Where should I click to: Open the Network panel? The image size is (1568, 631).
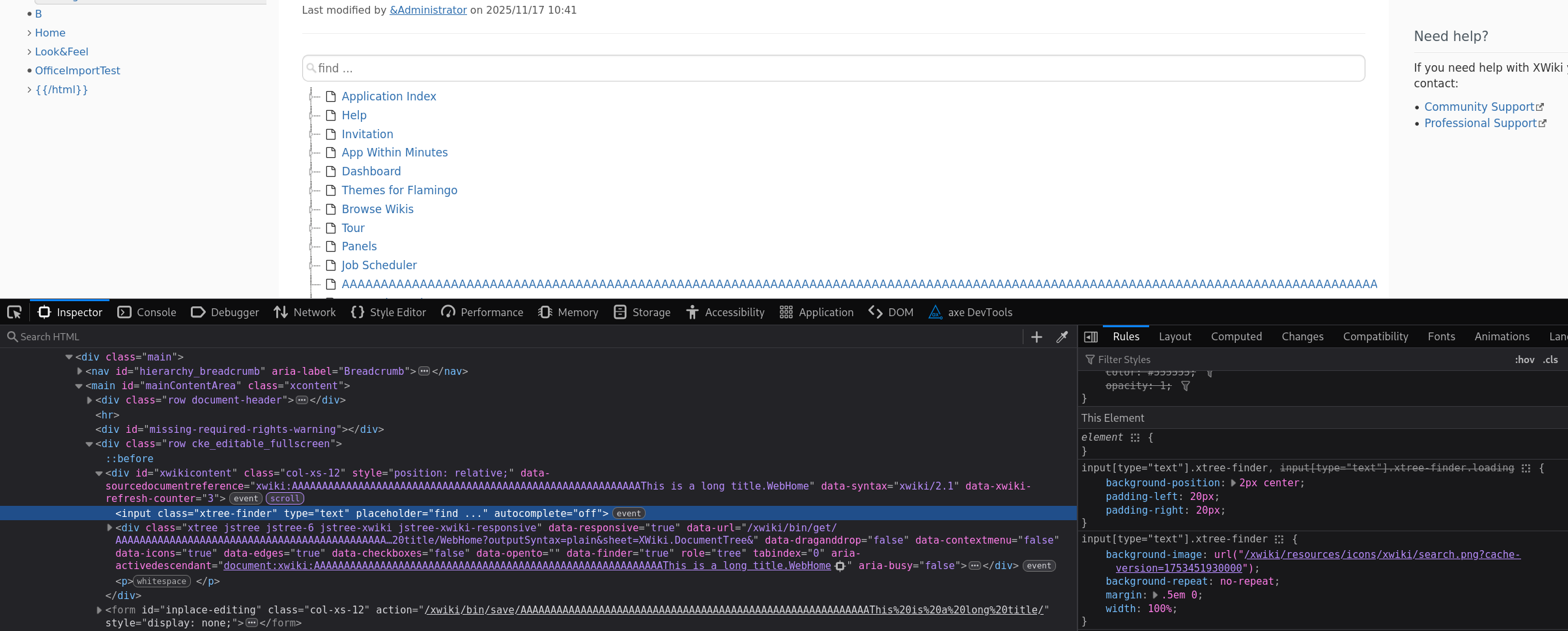(305, 312)
